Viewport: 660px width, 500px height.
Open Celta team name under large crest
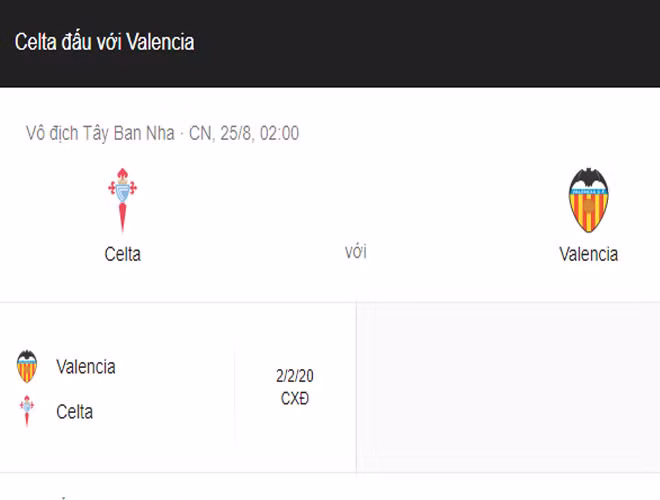tap(122, 254)
